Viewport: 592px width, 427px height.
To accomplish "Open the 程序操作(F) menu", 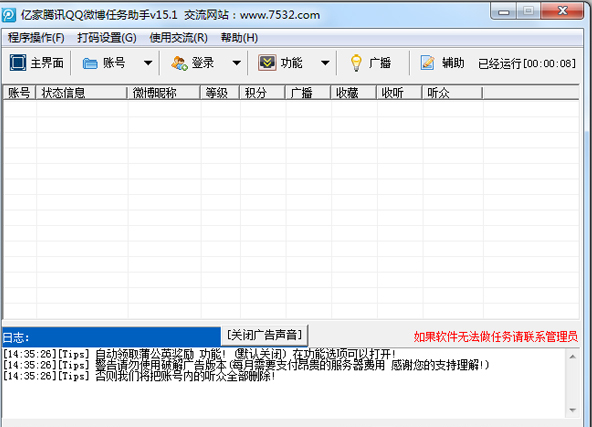I will click(x=36, y=38).
